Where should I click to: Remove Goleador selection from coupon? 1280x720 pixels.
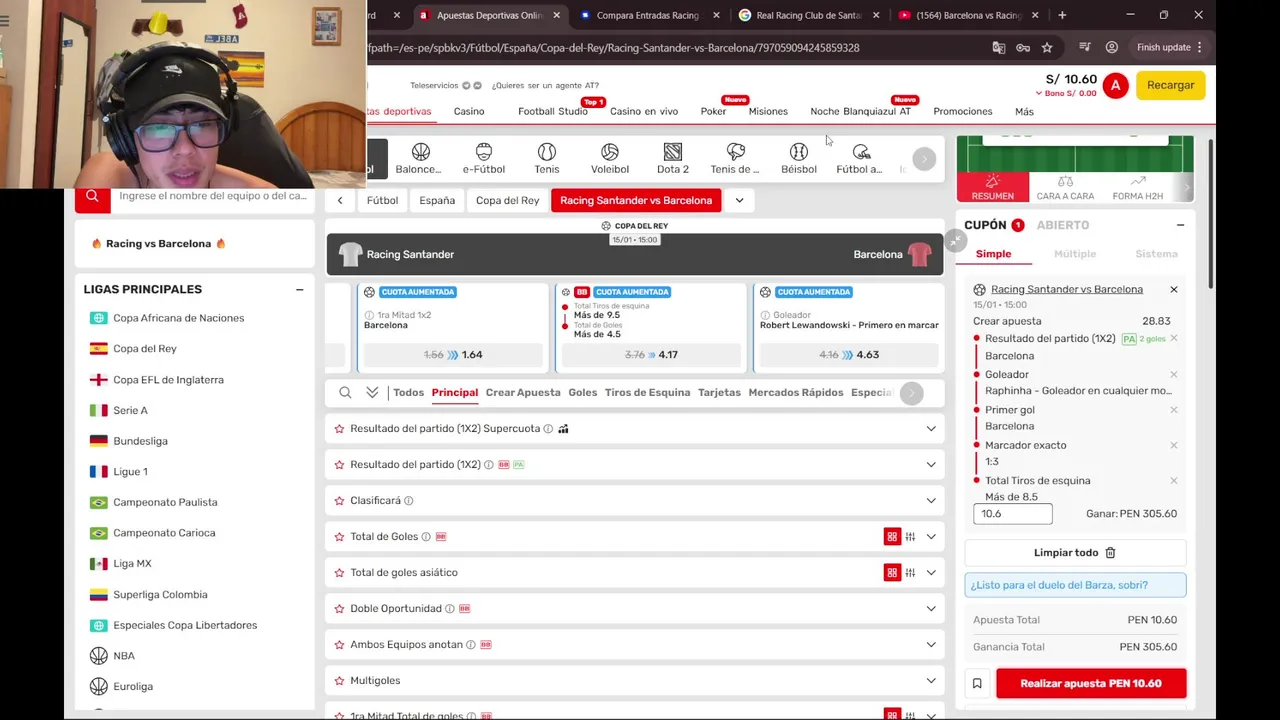pos(1174,375)
